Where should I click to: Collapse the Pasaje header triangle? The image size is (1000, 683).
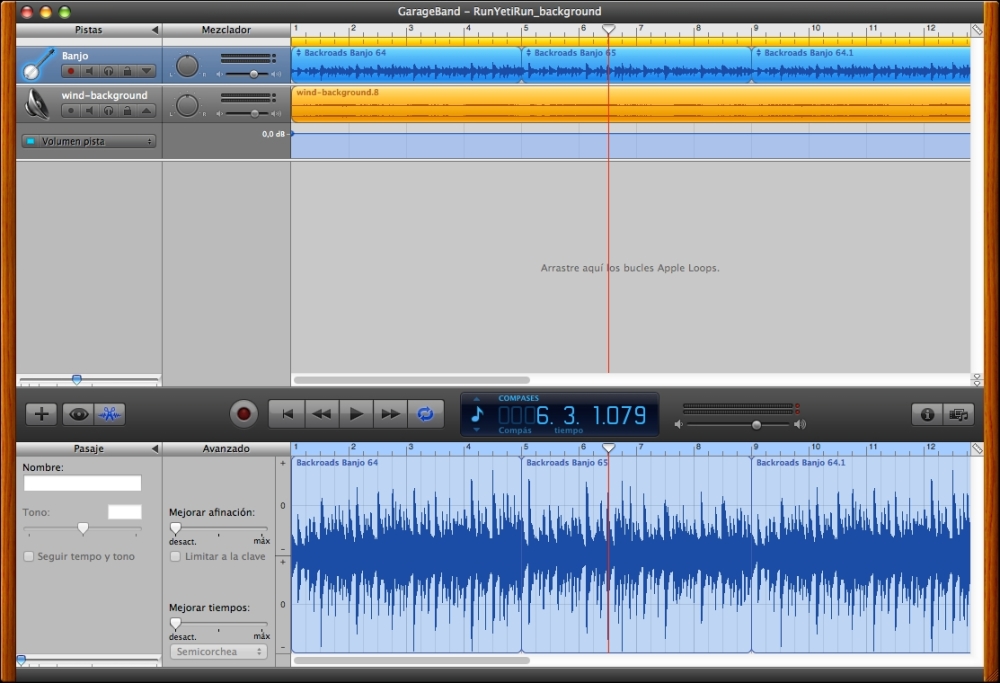[154, 449]
